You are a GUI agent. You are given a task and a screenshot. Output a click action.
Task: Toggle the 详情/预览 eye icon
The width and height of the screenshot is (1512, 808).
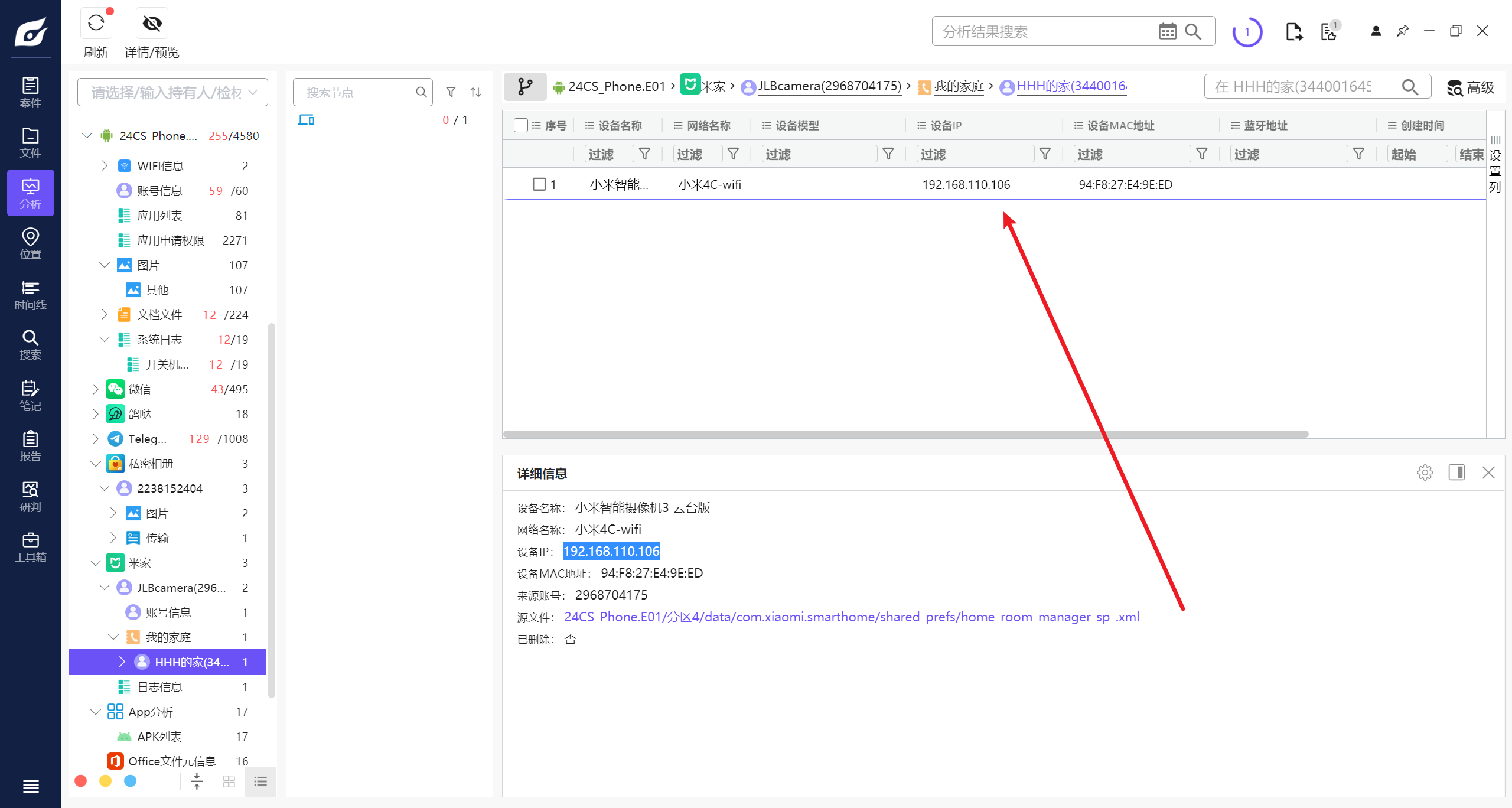coord(152,24)
